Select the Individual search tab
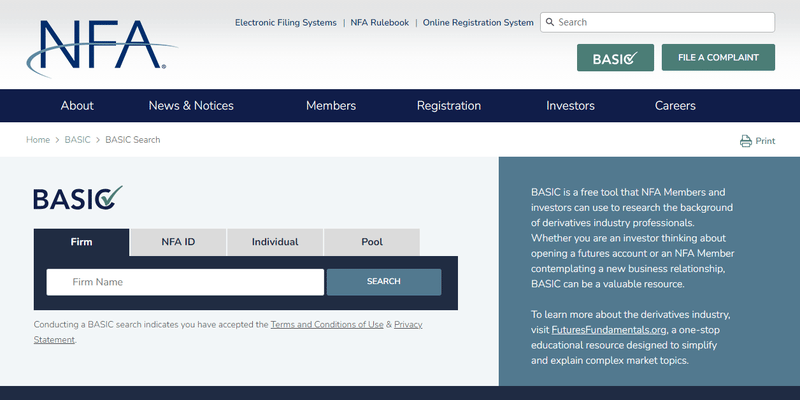 (x=275, y=242)
